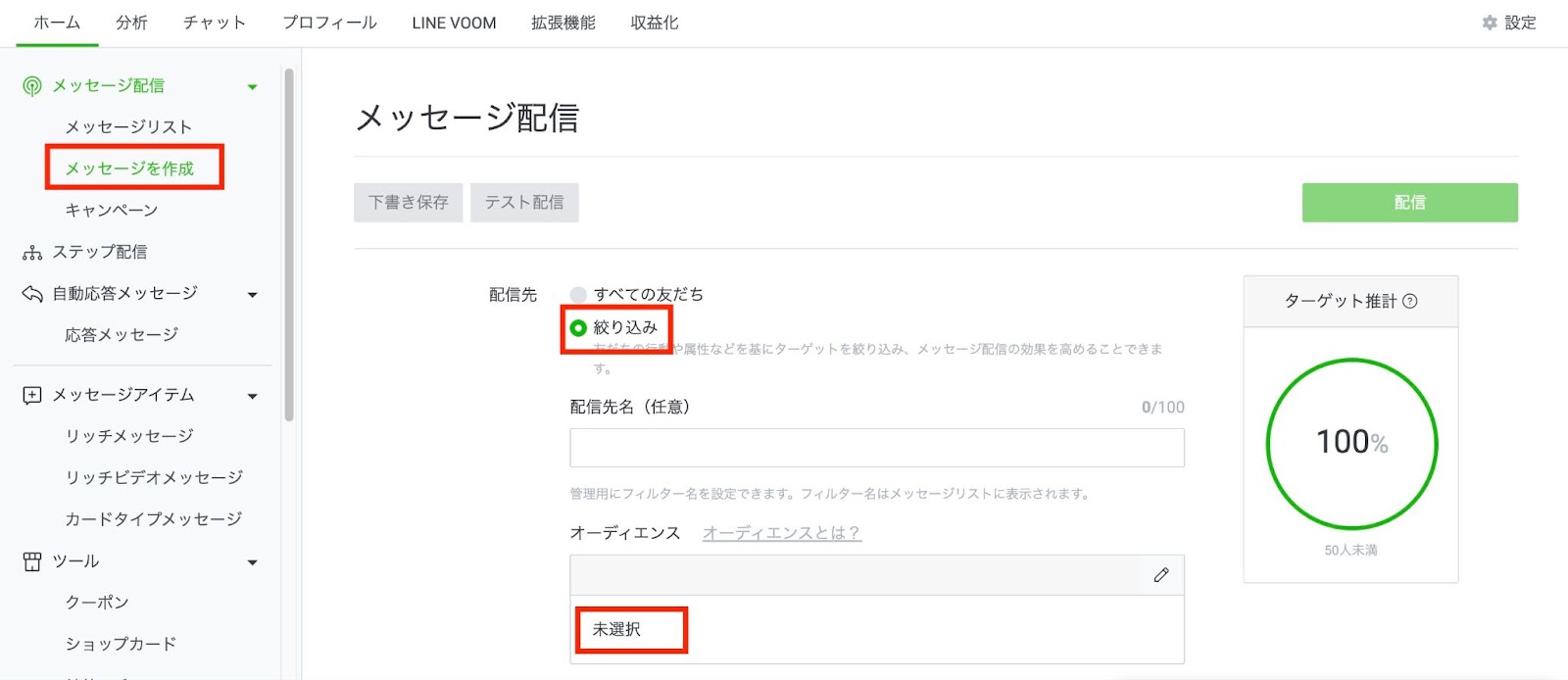
Task: Collapse the ツール section arrow
Action: pos(253,563)
